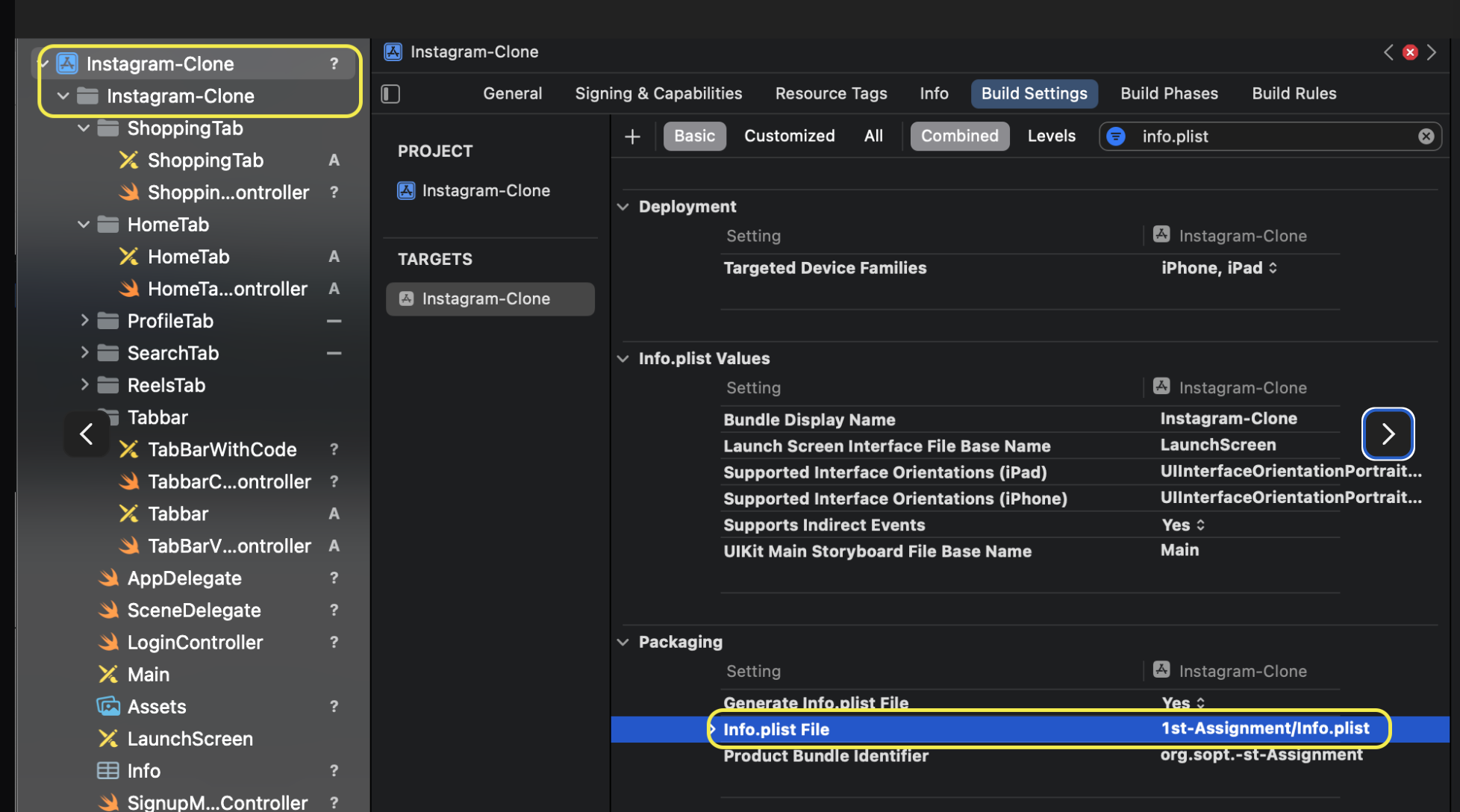The width and height of the screenshot is (1460, 812).
Task: Open SceneDelegate swift file
Action: [193, 609]
